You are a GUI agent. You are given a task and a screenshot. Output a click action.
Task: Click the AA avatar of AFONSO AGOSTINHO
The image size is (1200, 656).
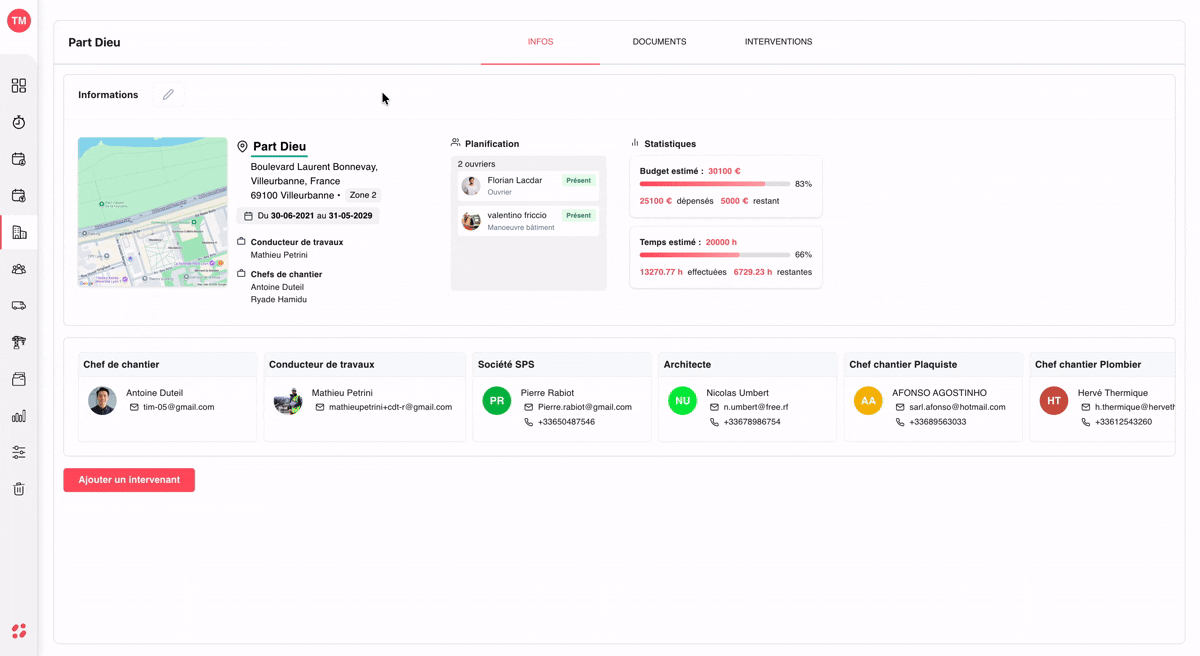pyautogui.click(x=868, y=401)
